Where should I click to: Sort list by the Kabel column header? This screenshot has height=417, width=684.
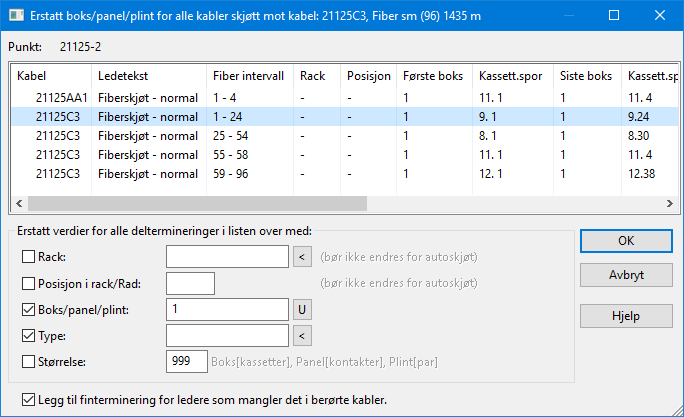coord(51,76)
